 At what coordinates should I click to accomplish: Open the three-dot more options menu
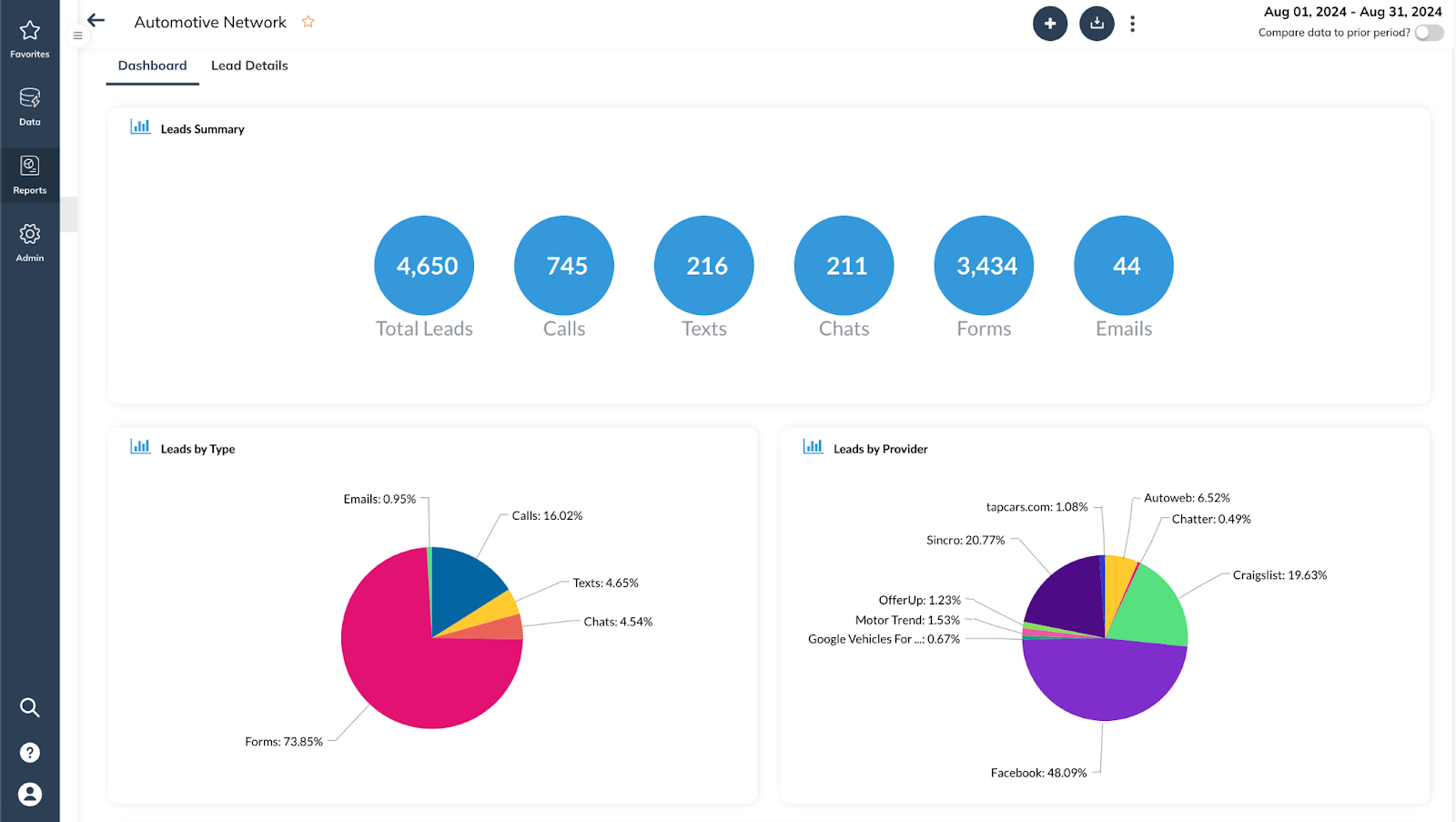pos(1132,24)
